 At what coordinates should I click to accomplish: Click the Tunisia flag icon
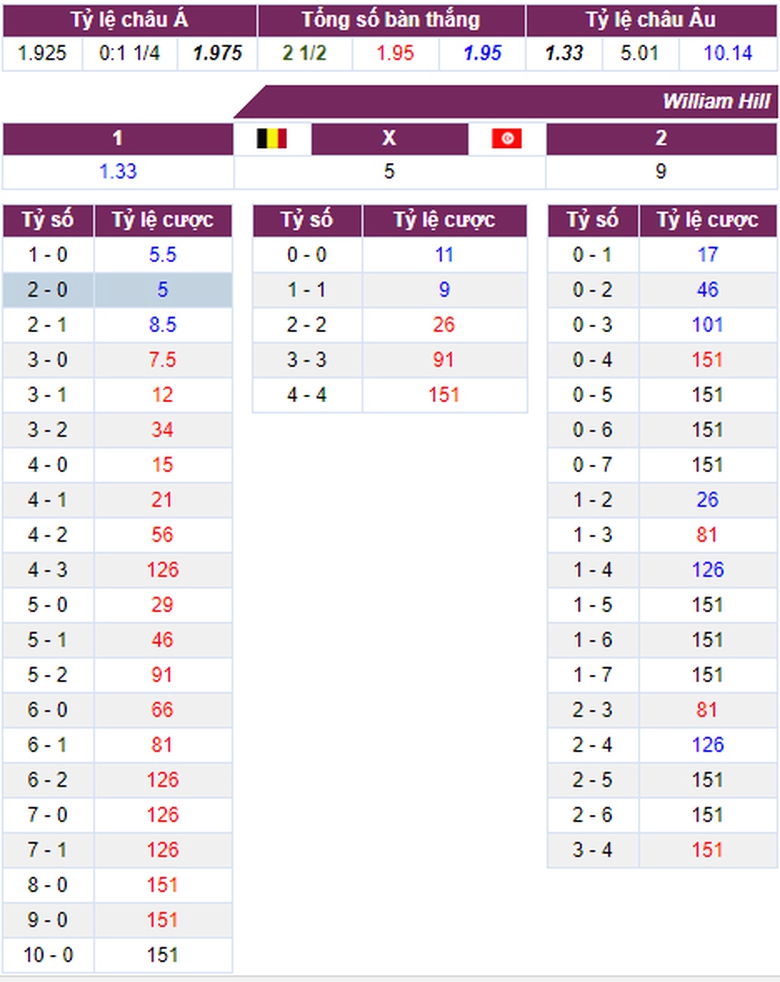507,138
